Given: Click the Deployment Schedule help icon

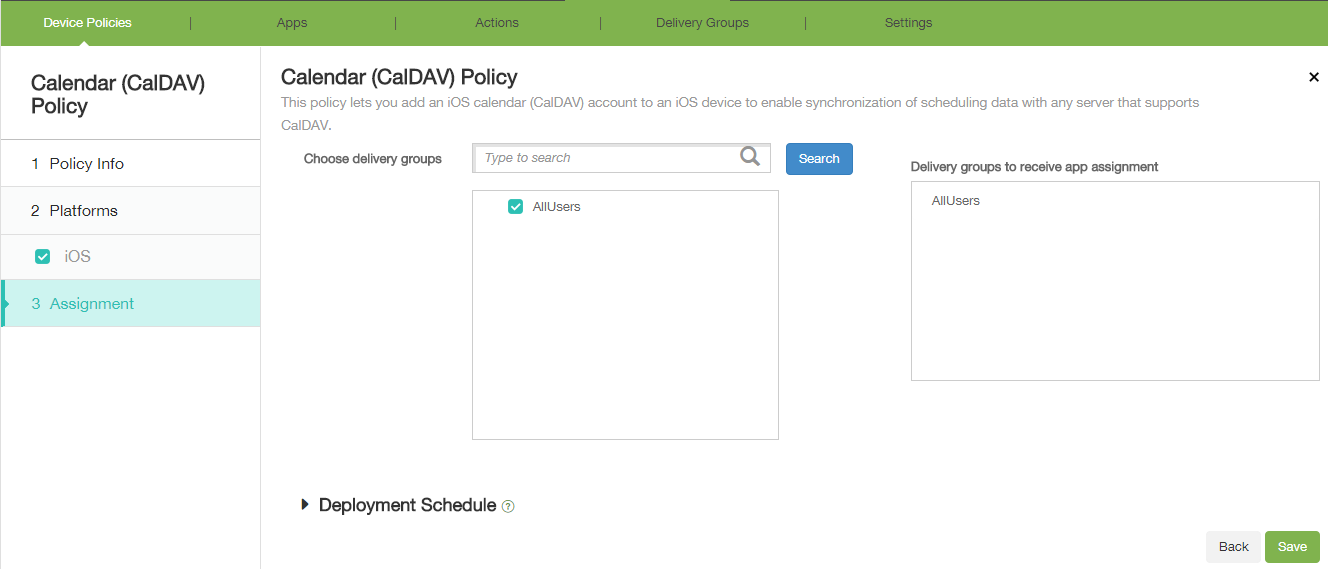Looking at the screenshot, I should [508, 506].
